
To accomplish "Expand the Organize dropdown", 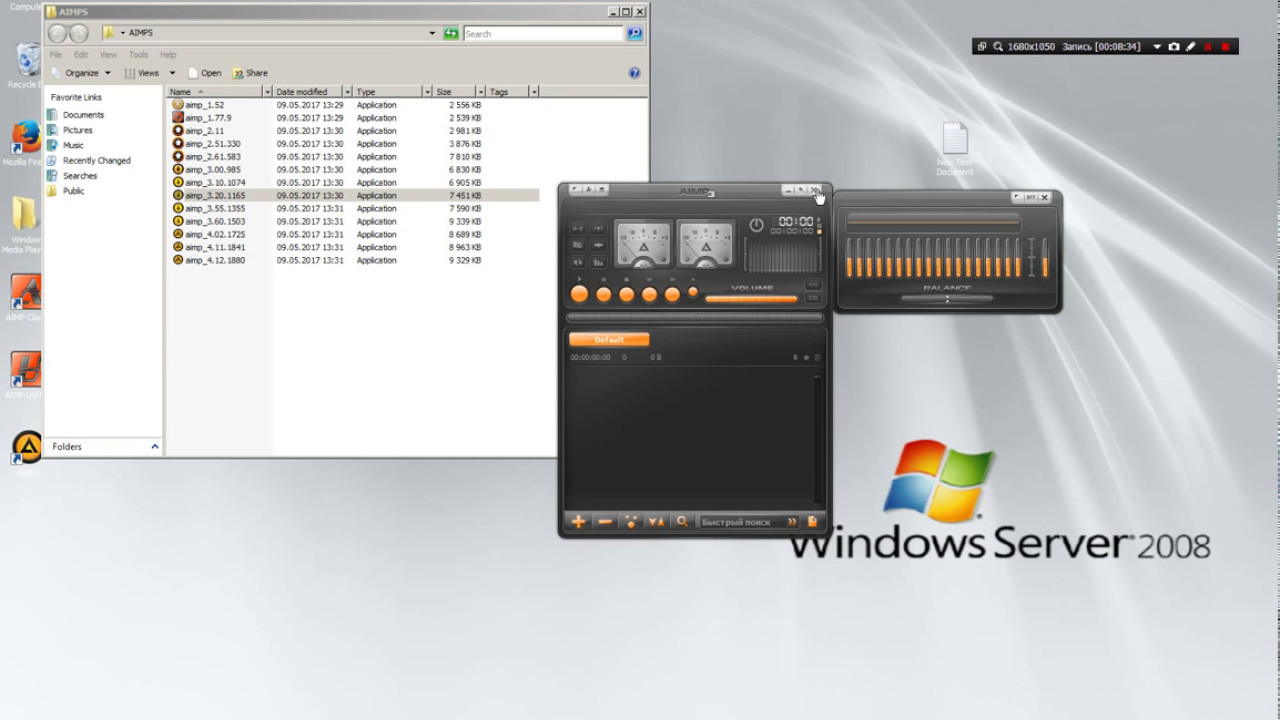I will coord(81,73).
